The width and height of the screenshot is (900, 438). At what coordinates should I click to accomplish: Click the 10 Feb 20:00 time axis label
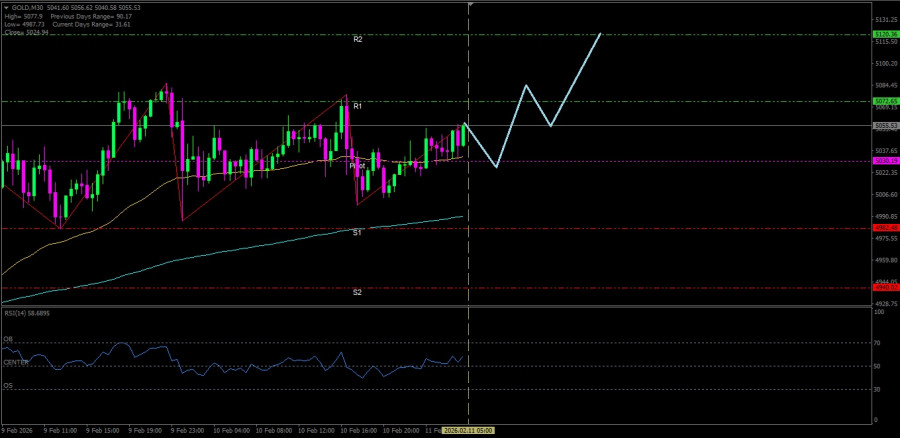point(399,431)
